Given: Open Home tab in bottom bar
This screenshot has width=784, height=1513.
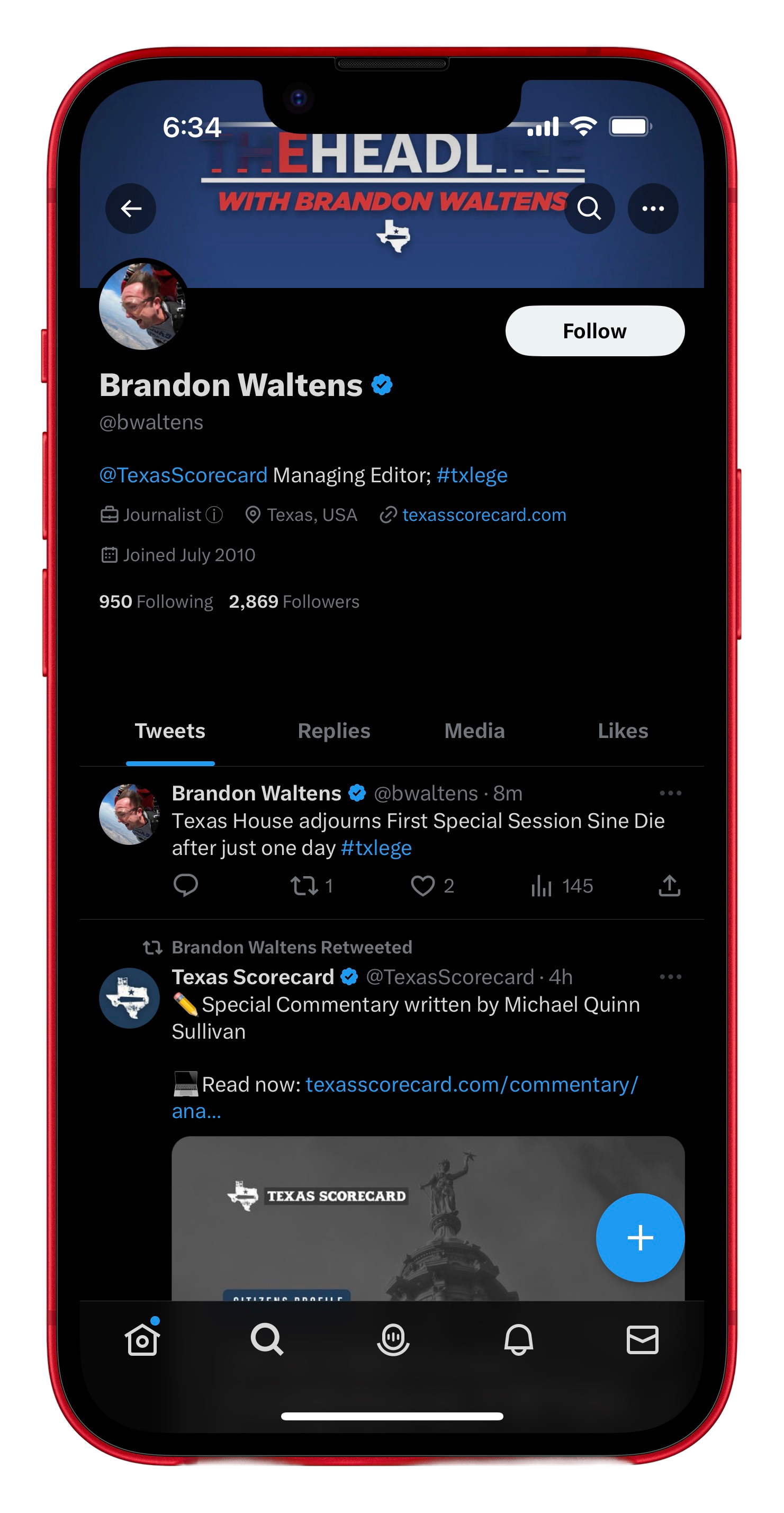Looking at the screenshot, I should tap(142, 1340).
